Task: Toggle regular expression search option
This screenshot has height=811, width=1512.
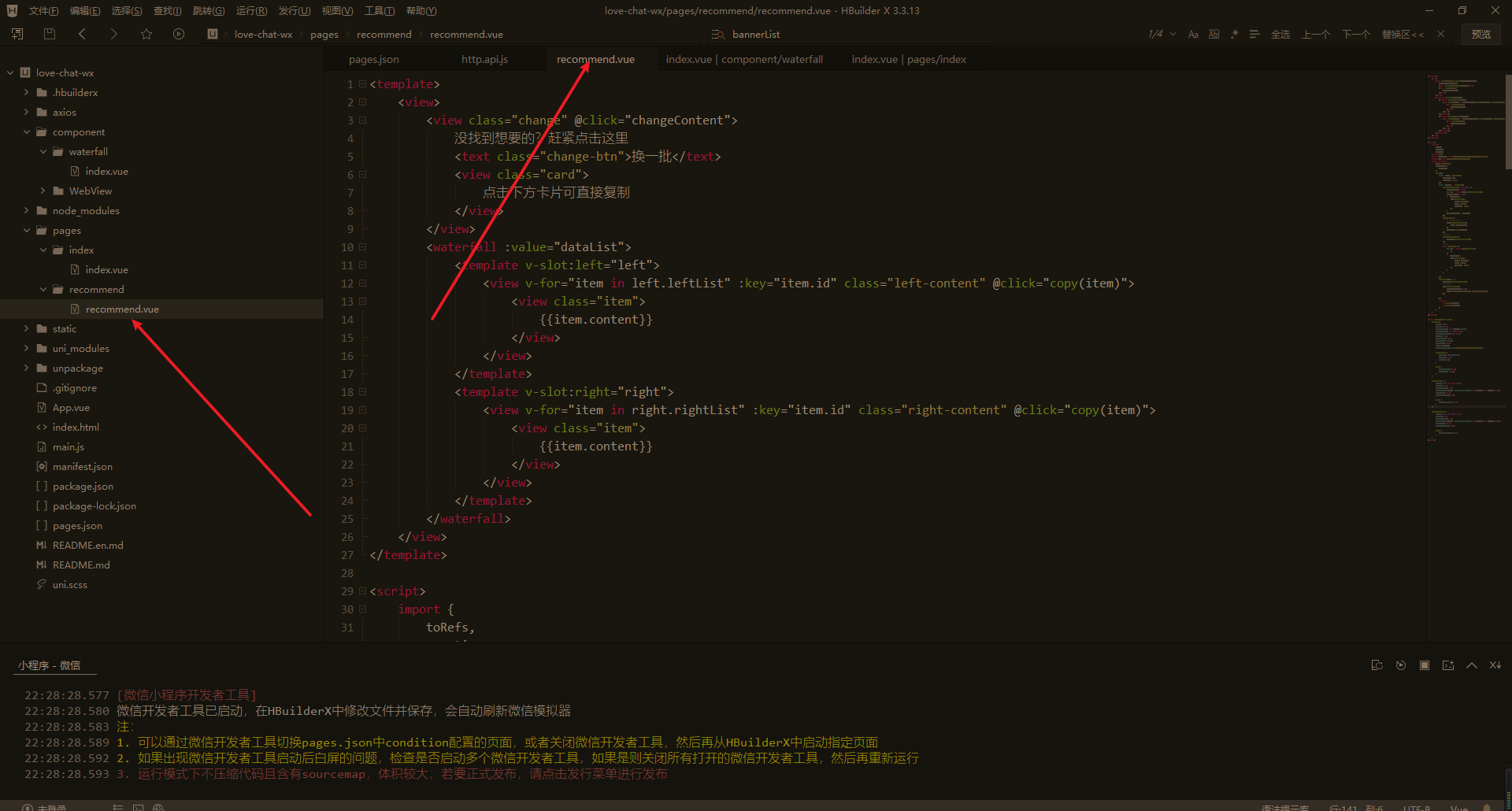Action: (x=1234, y=34)
